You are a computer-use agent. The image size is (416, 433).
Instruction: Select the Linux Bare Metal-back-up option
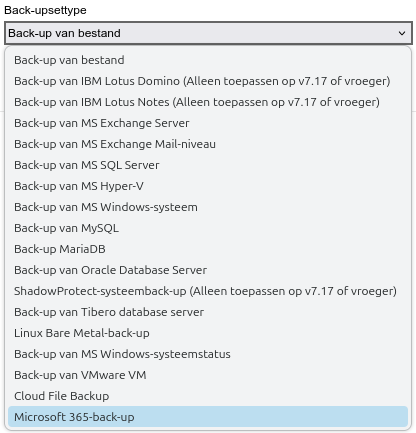point(208,333)
